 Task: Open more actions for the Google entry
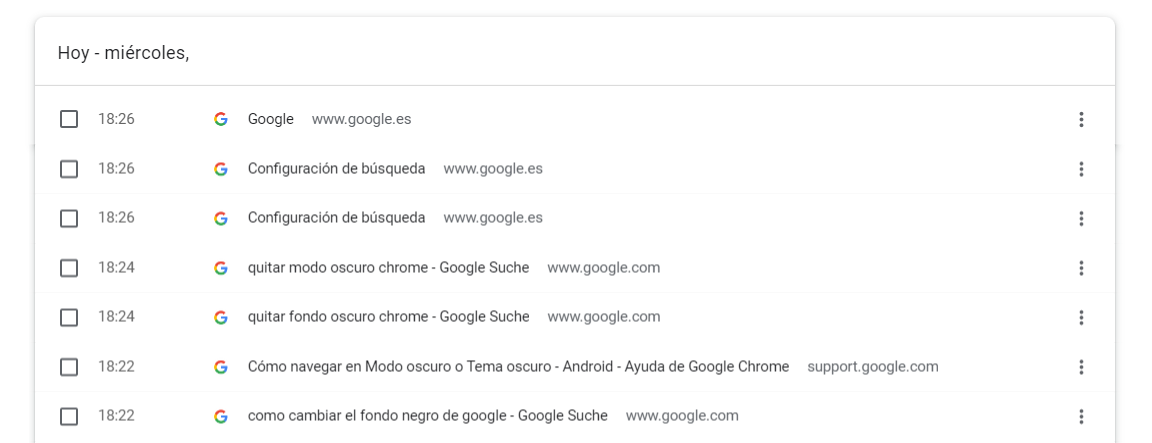[1081, 120]
